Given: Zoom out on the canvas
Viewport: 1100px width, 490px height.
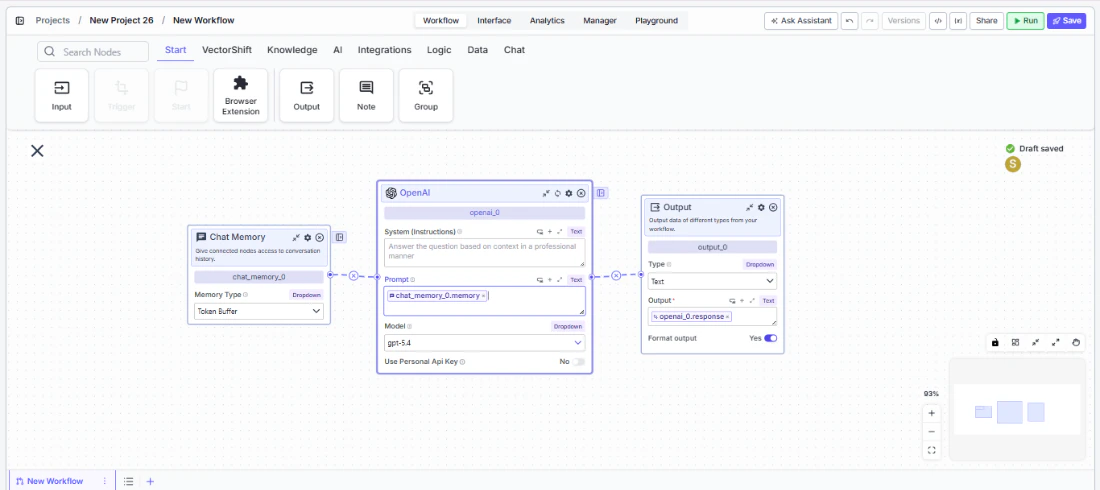Looking at the screenshot, I should pyautogui.click(x=932, y=432).
